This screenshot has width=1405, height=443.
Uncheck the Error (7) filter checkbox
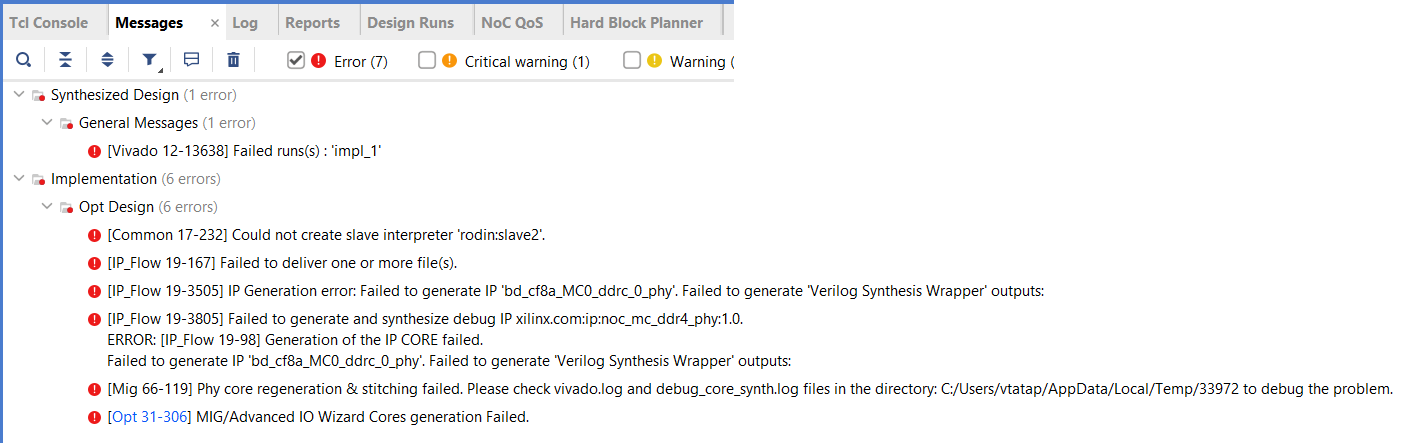click(x=296, y=60)
